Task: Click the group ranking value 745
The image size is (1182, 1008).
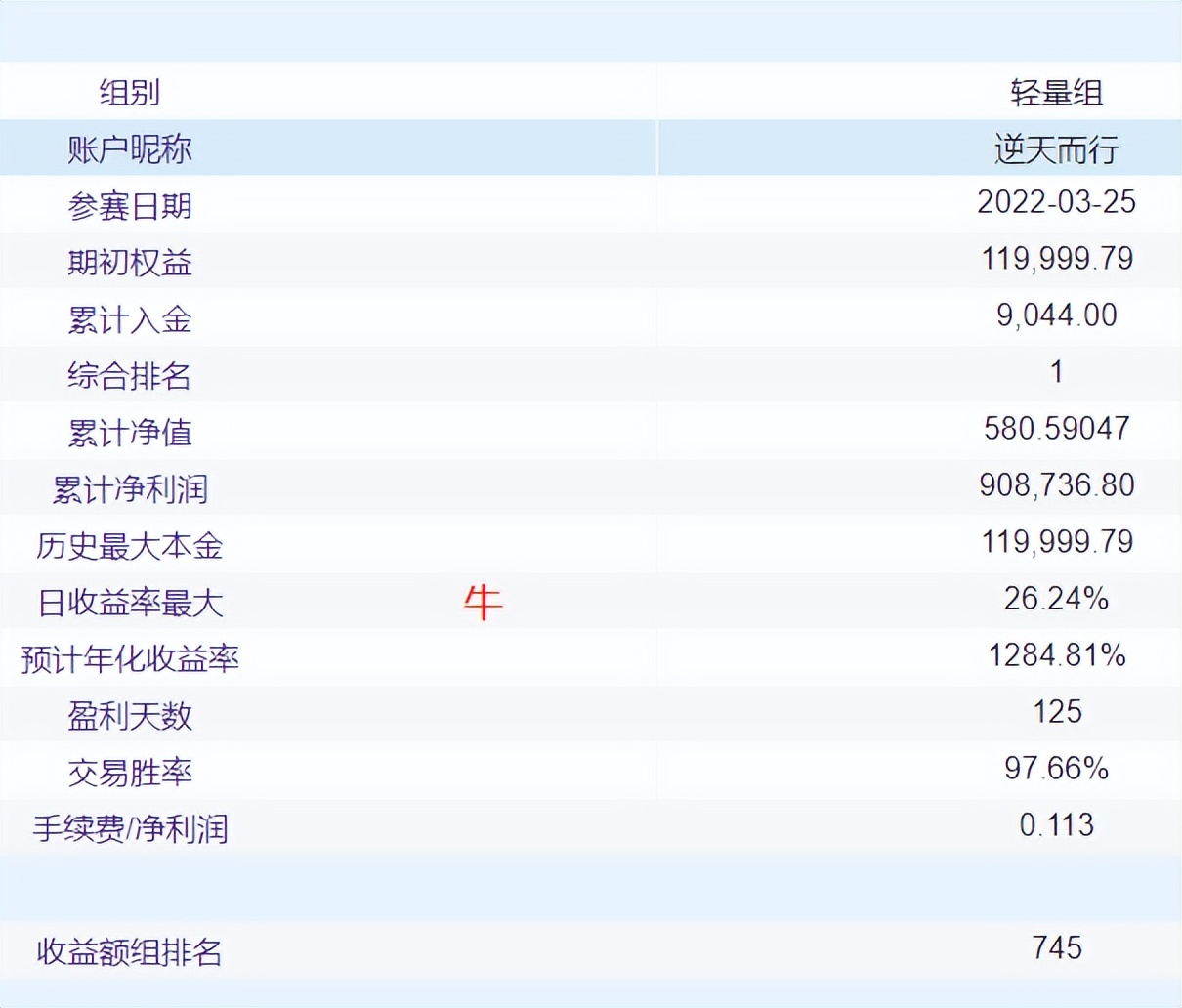Action: 1057,948
